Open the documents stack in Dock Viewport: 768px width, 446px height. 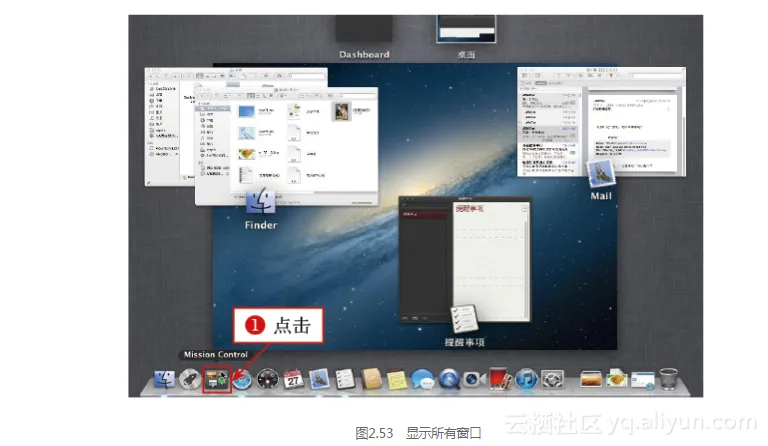[x=617, y=379]
